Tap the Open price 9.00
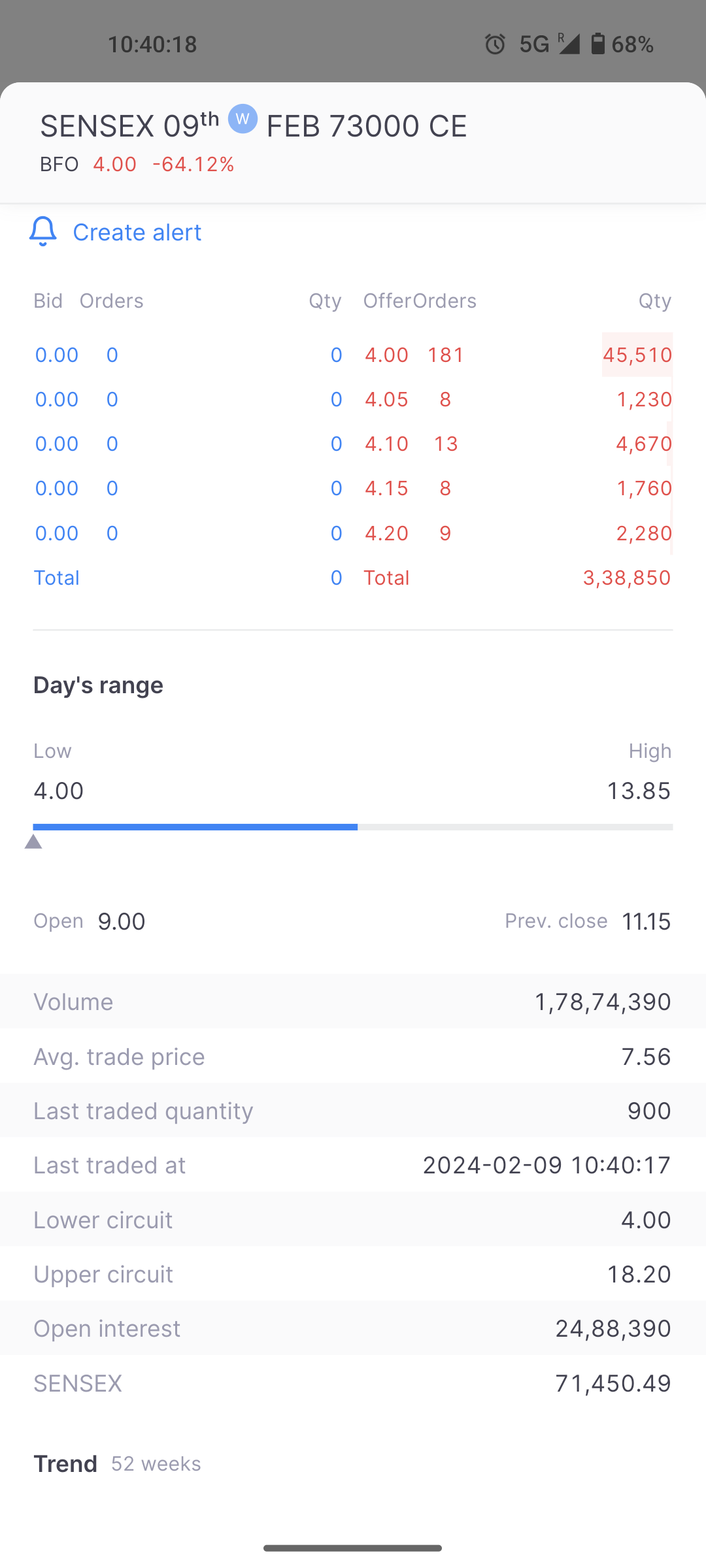Viewport: 706px width, 1568px height. [x=122, y=921]
